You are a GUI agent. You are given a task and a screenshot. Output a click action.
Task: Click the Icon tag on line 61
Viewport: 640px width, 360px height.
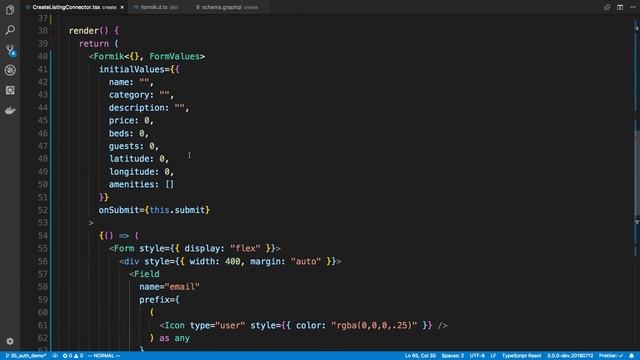tap(174, 326)
